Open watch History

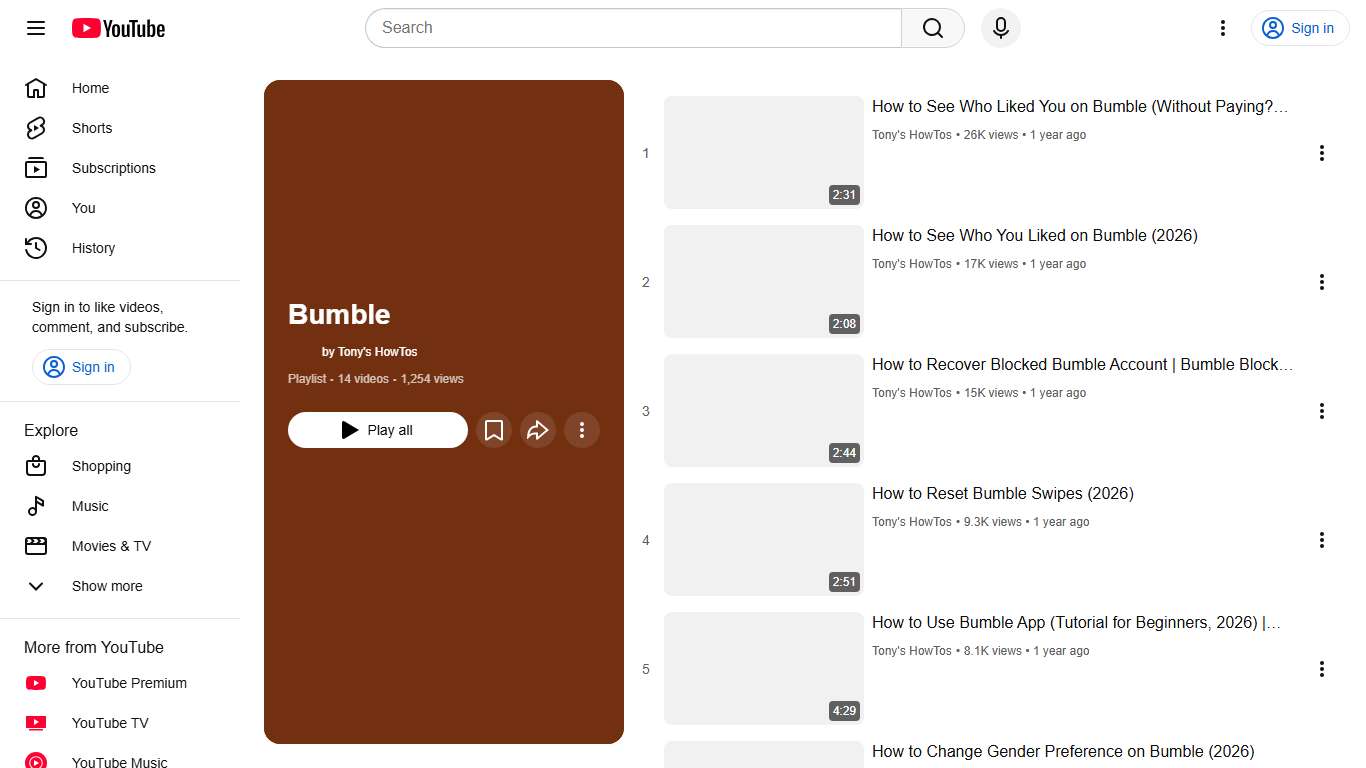pyautogui.click(x=93, y=248)
